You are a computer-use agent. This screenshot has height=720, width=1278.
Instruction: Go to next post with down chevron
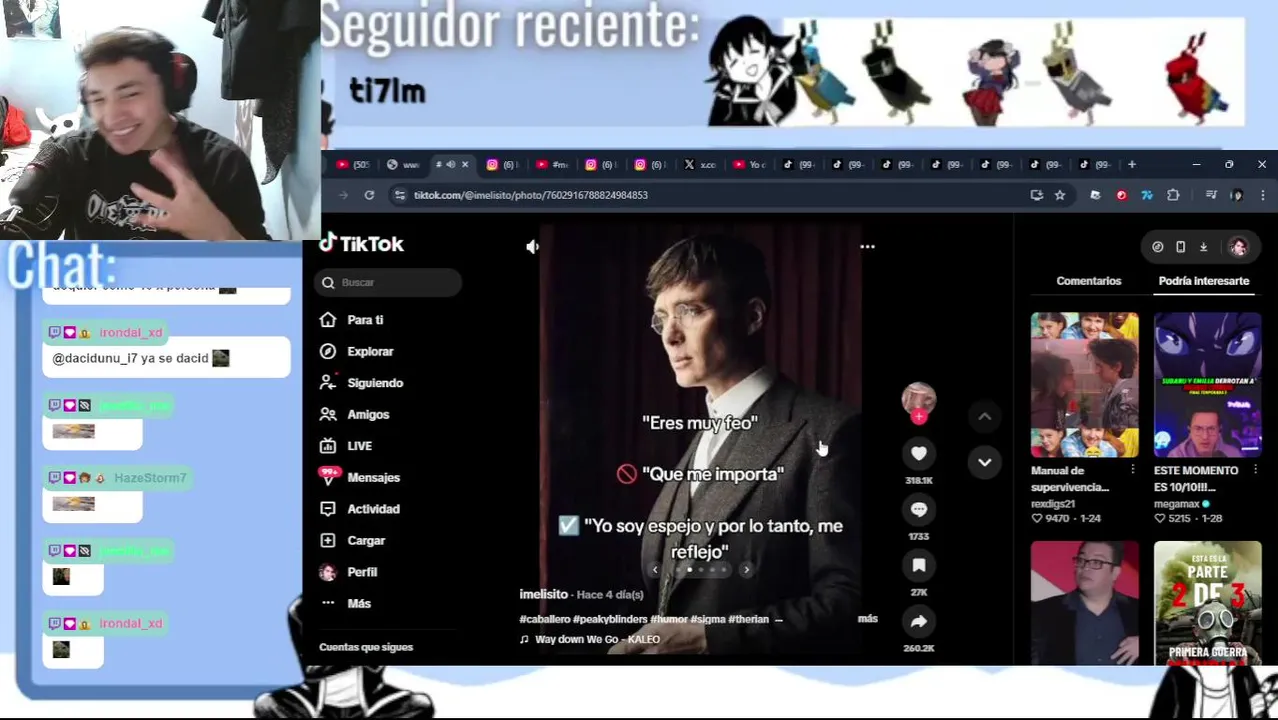(984, 462)
